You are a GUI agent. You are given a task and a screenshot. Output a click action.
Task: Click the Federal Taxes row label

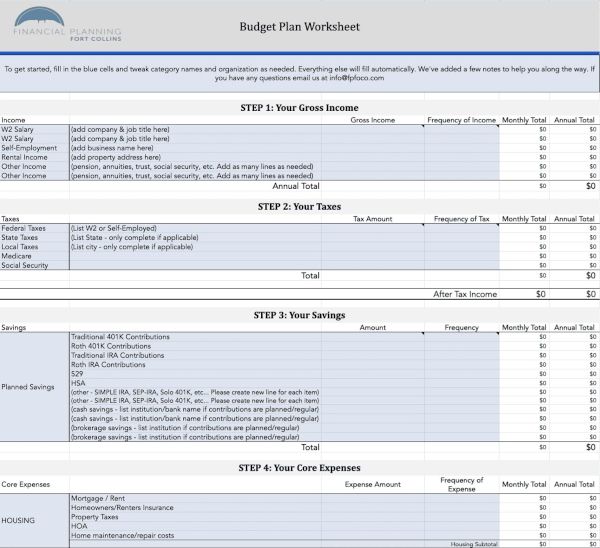click(23, 228)
